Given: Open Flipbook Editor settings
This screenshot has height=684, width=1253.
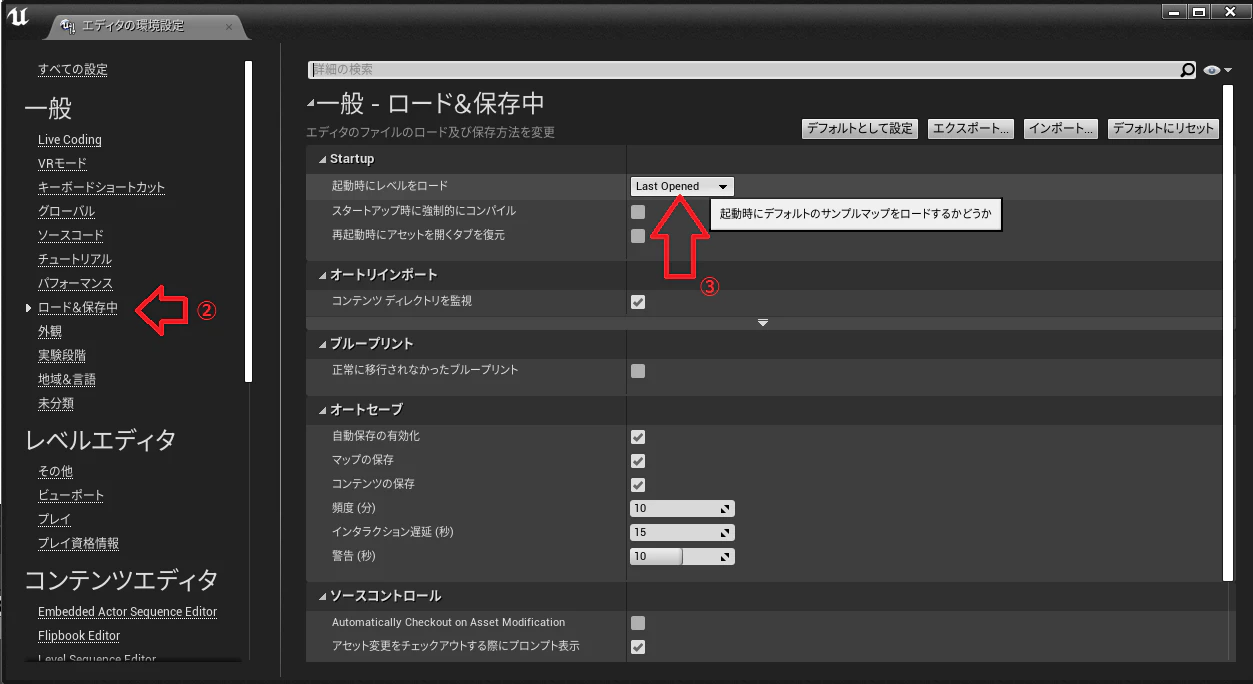Looking at the screenshot, I should point(79,636).
